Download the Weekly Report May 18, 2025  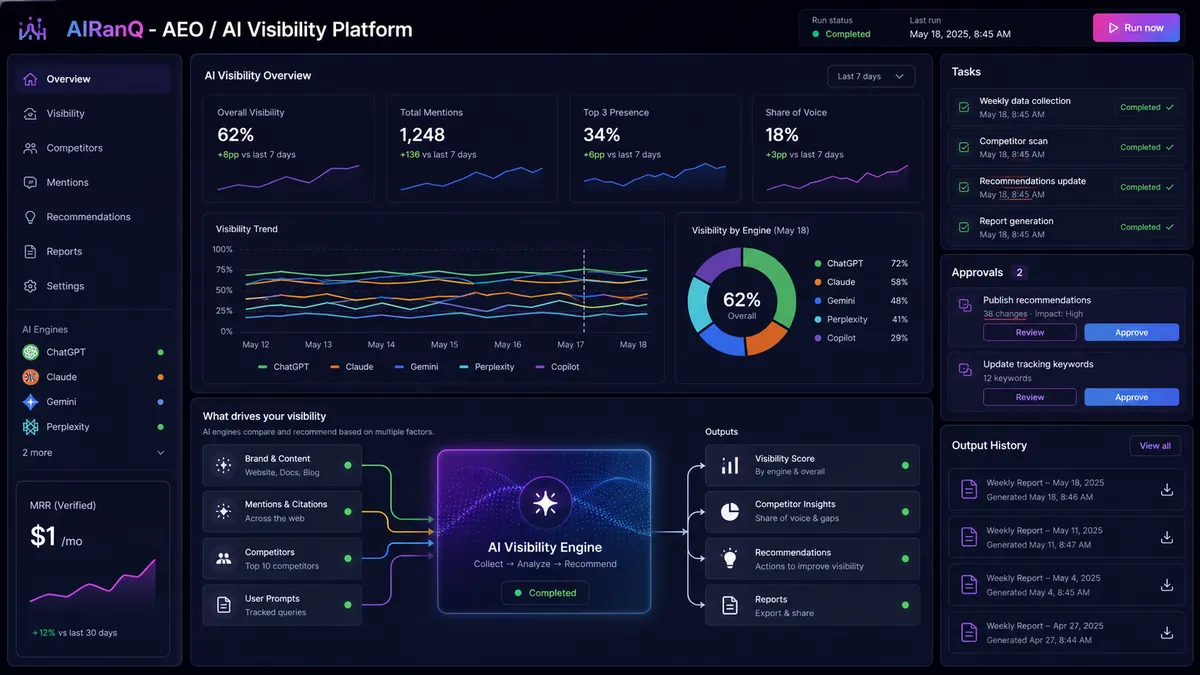(1166, 489)
